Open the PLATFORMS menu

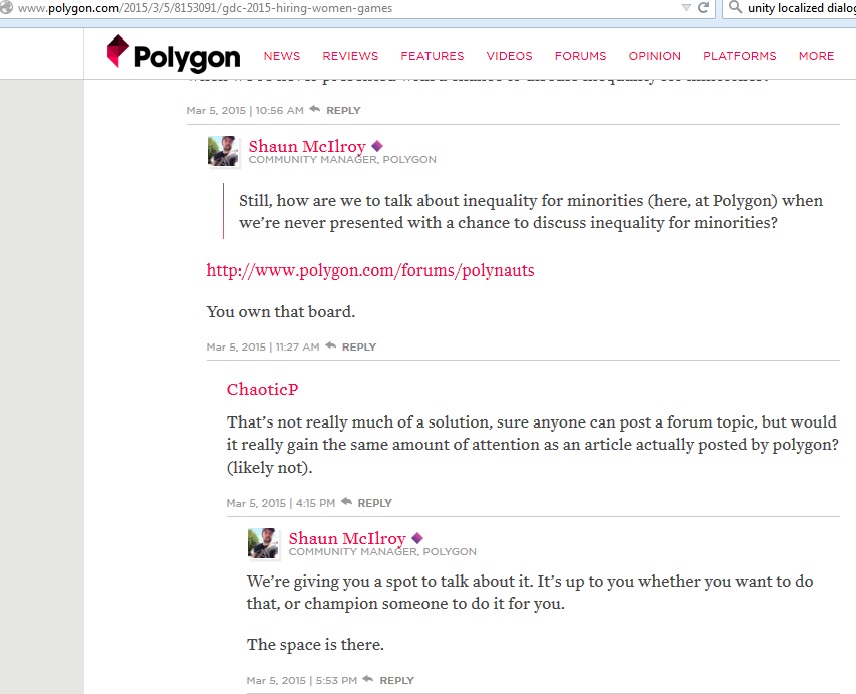pos(739,56)
